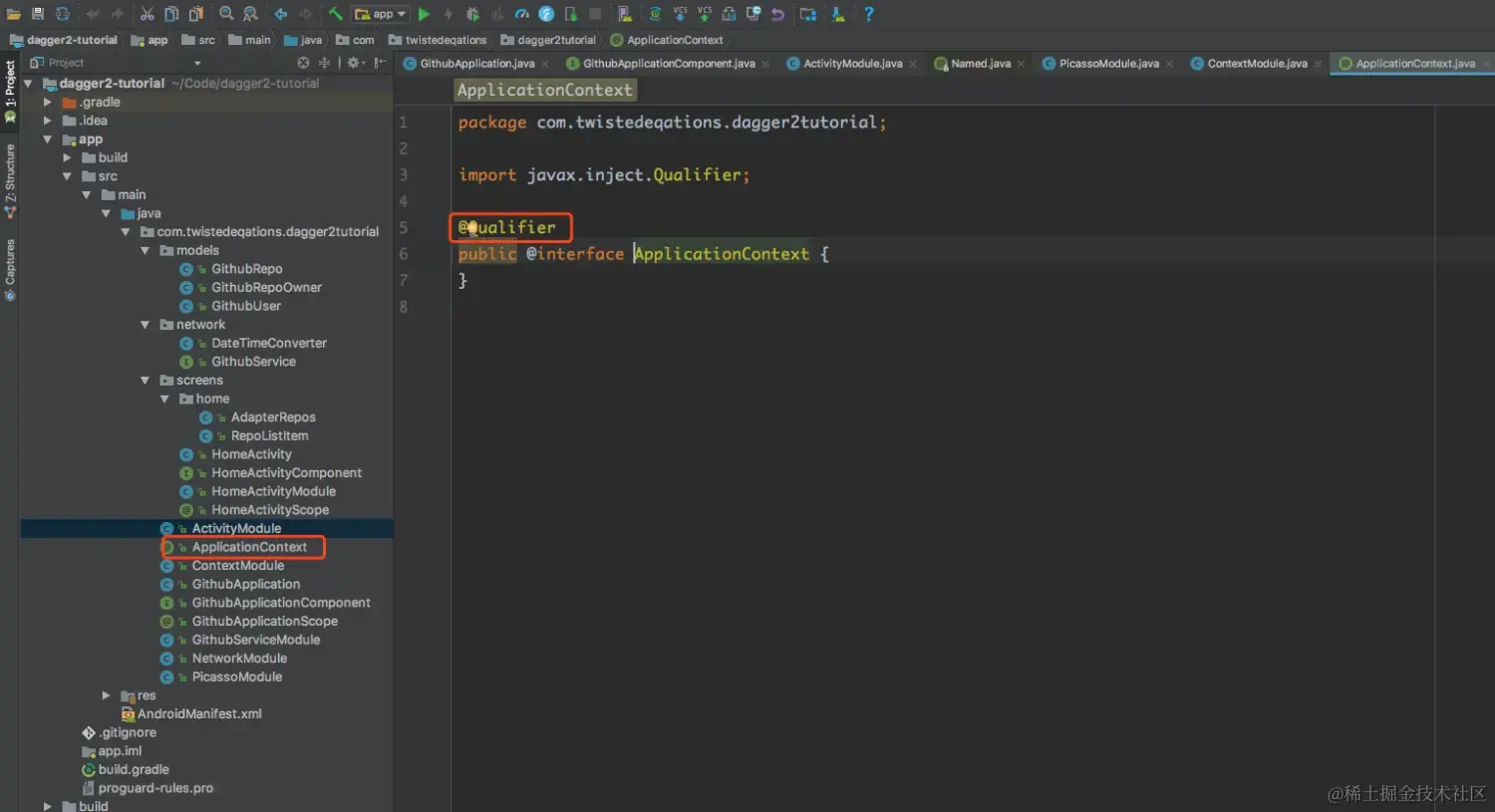Switch to the ContextModule.java tab
Viewport: 1495px width, 812px height.
click(1258, 64)
